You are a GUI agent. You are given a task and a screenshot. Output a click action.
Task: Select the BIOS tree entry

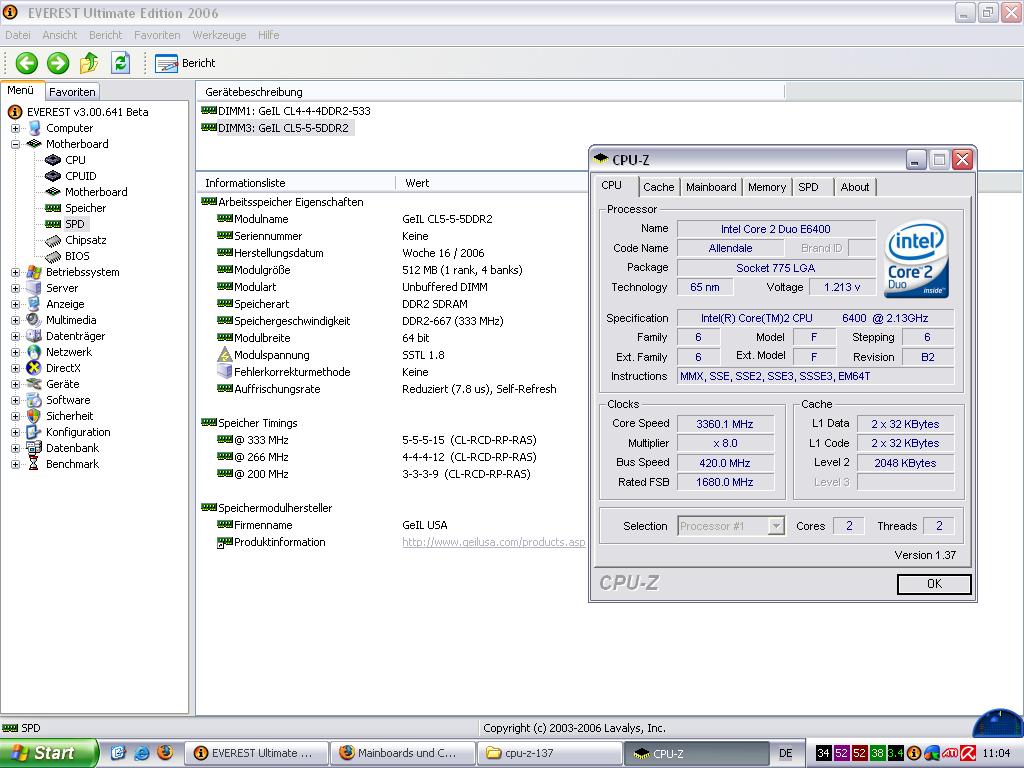coord(77,256)
